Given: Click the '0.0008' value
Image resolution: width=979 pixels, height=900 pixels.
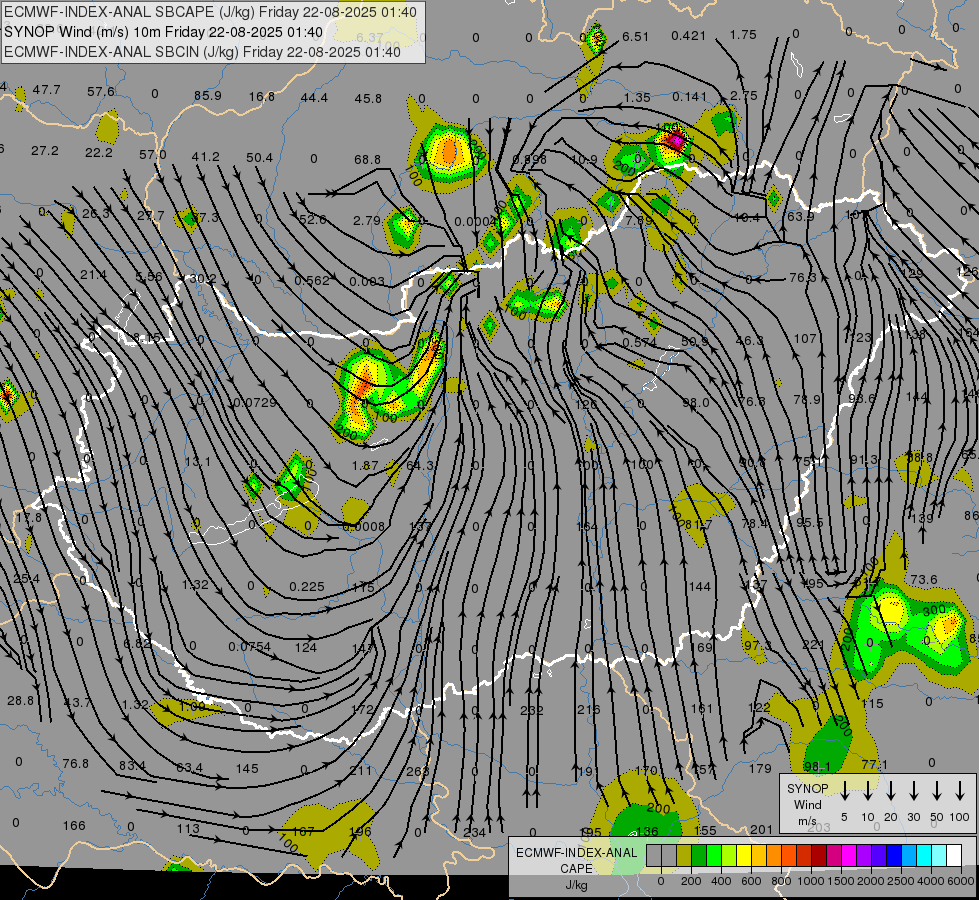Looking at the screenshot, I should point(364,527).
